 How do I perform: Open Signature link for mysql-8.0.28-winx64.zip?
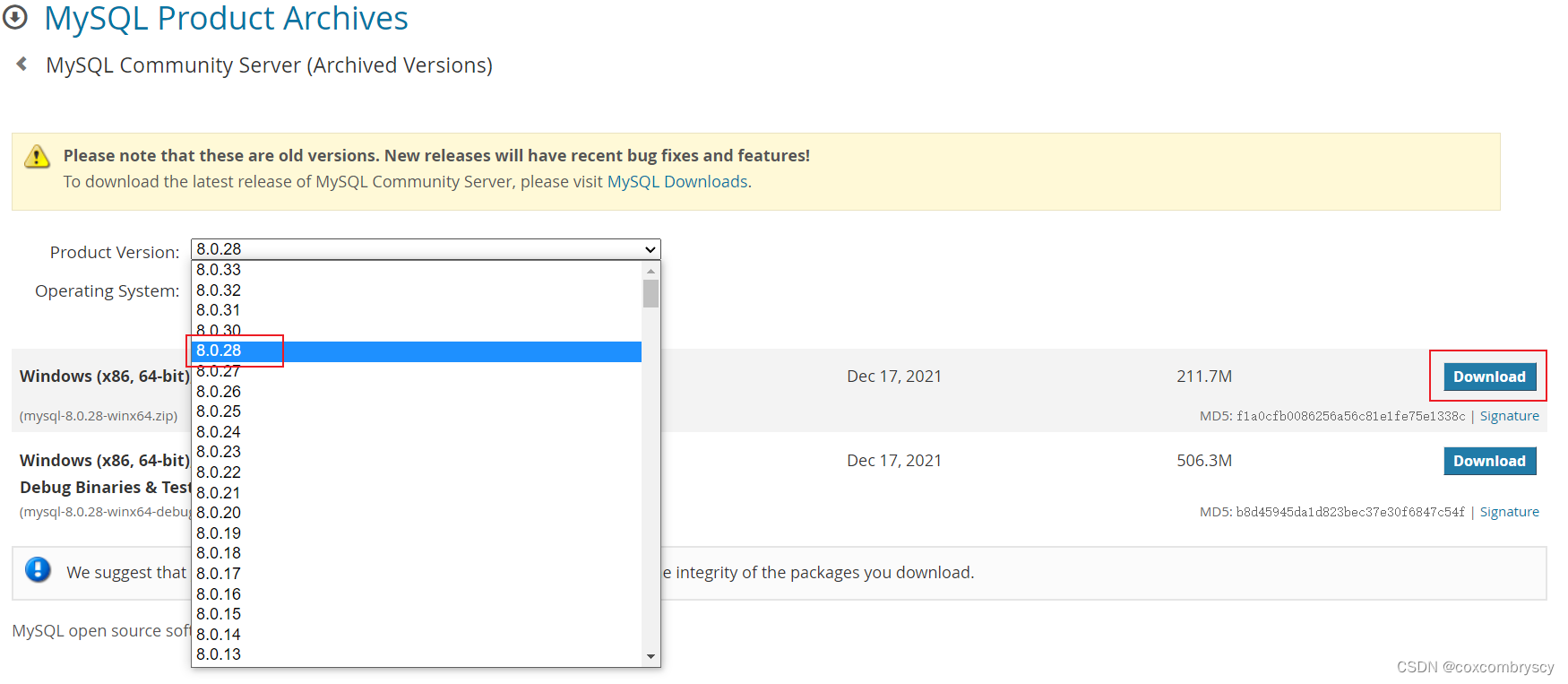[1509, 416]
